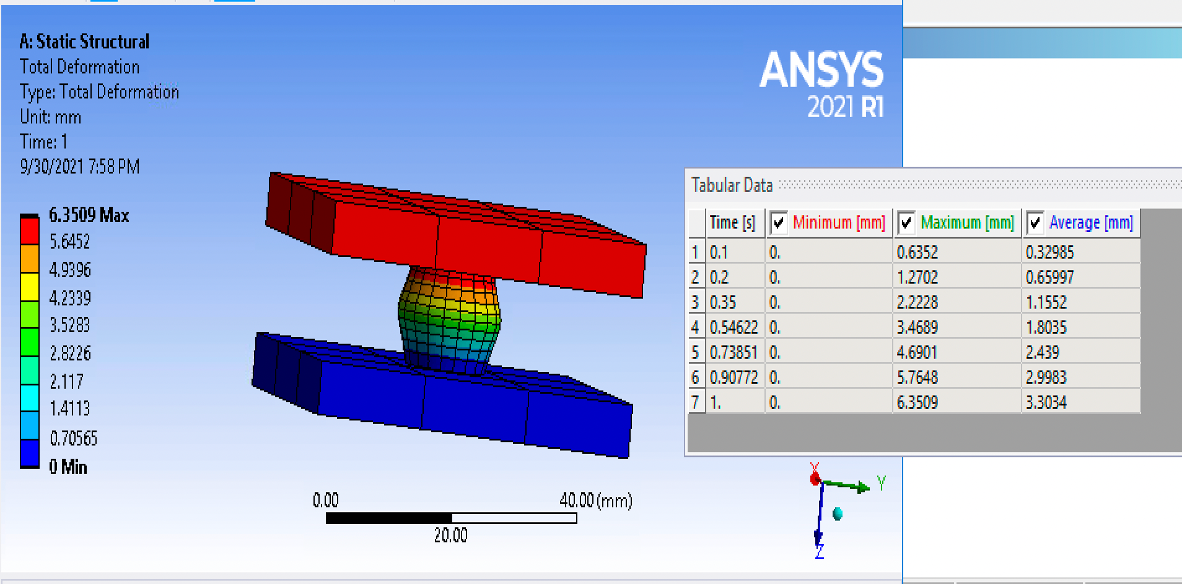Select the deformed specimen in the model view
Image resolution: width=1182 pixels, height=584 pixels.
click(450, 320)
